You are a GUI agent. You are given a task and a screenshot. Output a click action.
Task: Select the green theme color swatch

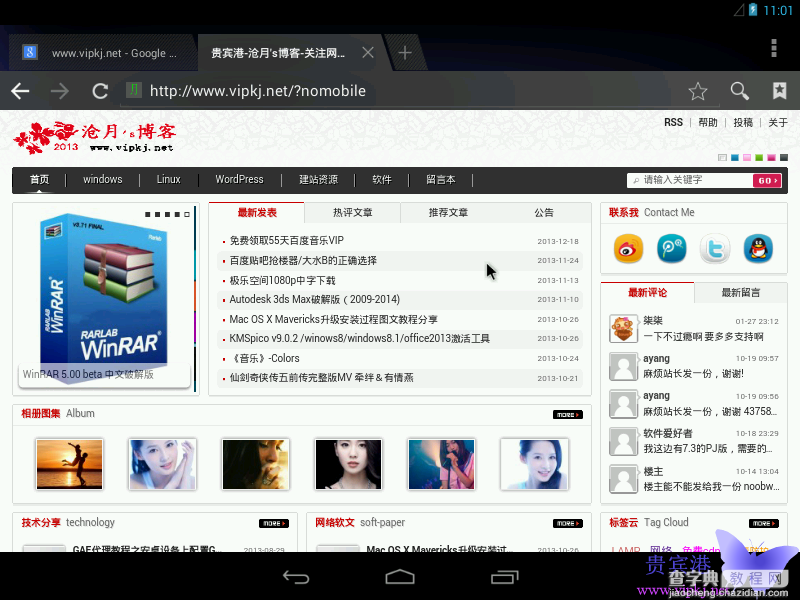coord(759,158)
